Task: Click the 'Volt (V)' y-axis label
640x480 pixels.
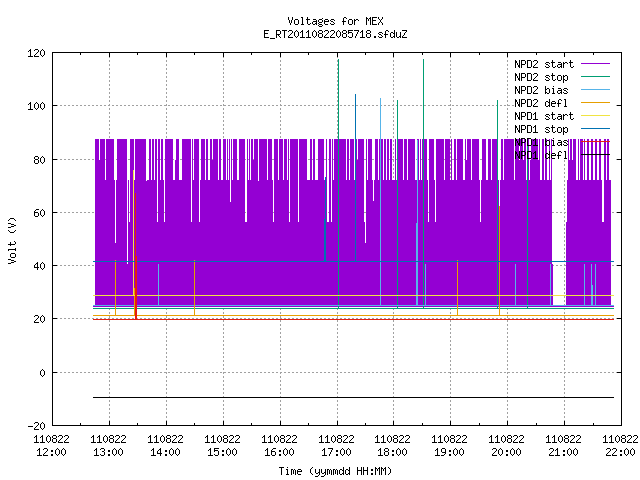Action: click(12, 240)
